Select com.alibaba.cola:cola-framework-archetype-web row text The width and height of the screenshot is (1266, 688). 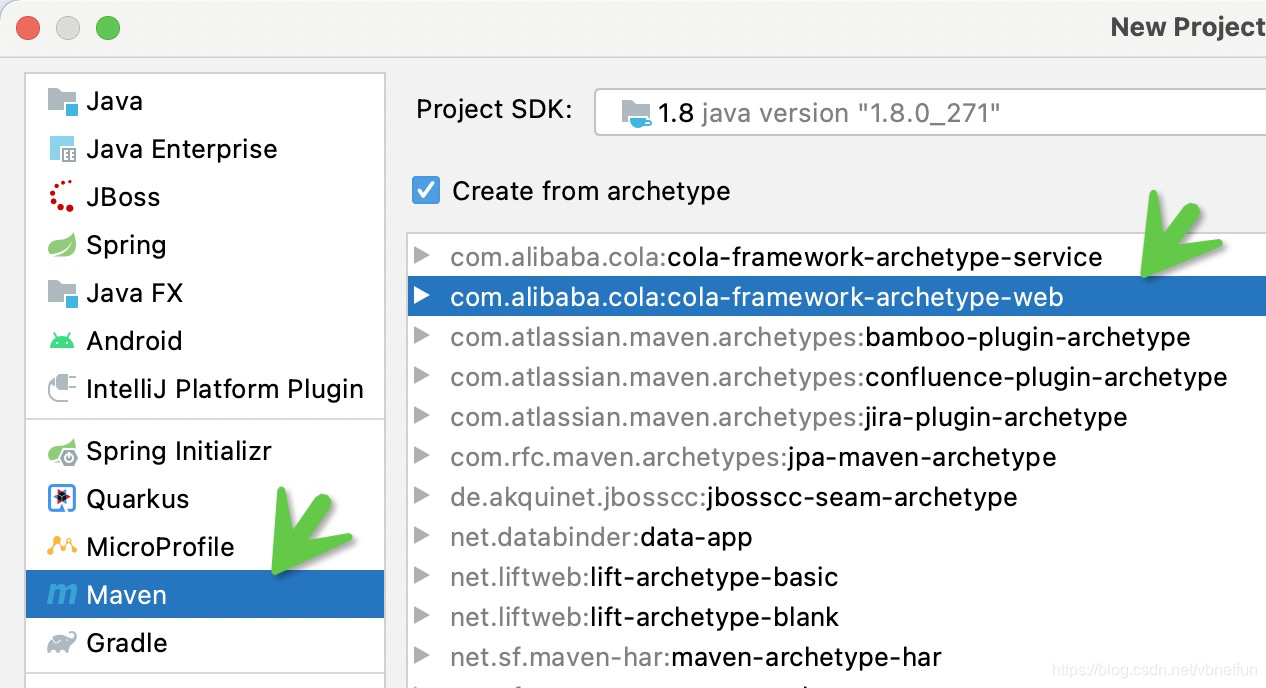click(757, 297)
